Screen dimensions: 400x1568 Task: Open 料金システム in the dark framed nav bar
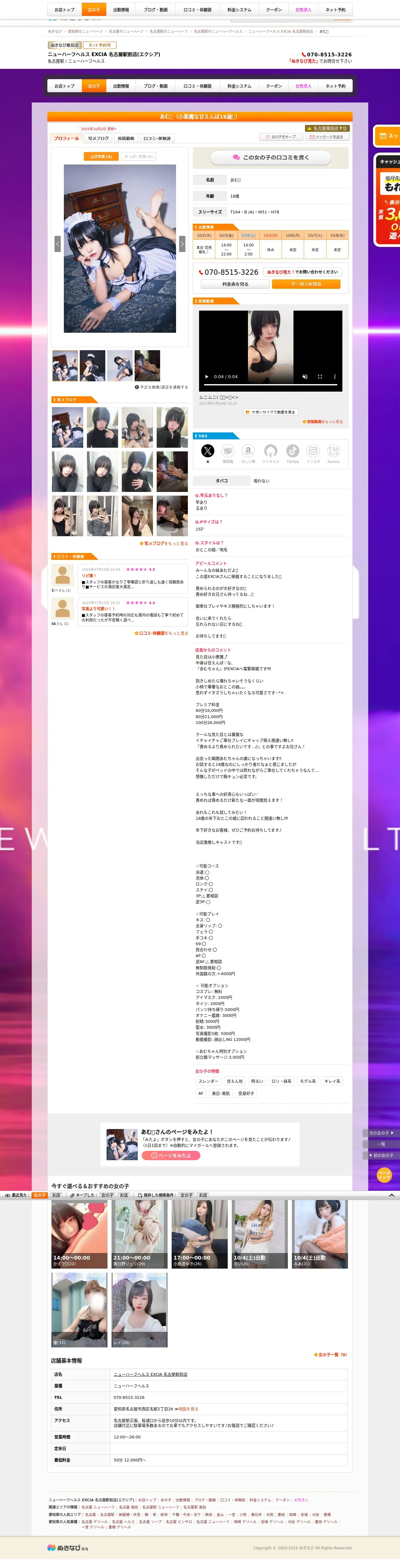coord(239,86)
